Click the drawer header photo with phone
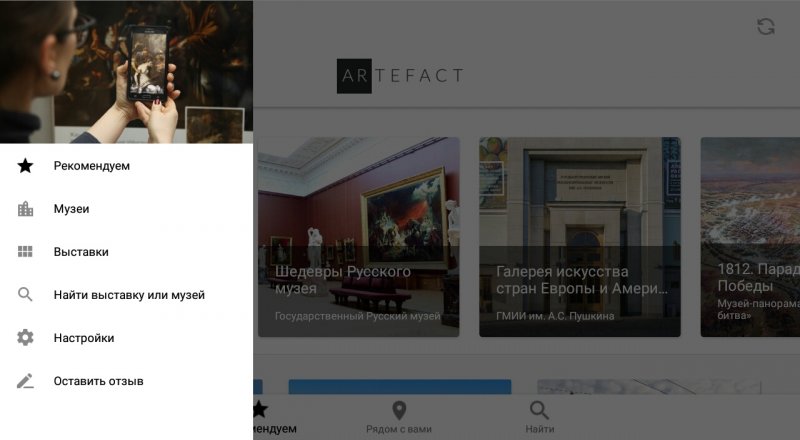The width and height of the screenshot is (800, 440). click(127, 71)
